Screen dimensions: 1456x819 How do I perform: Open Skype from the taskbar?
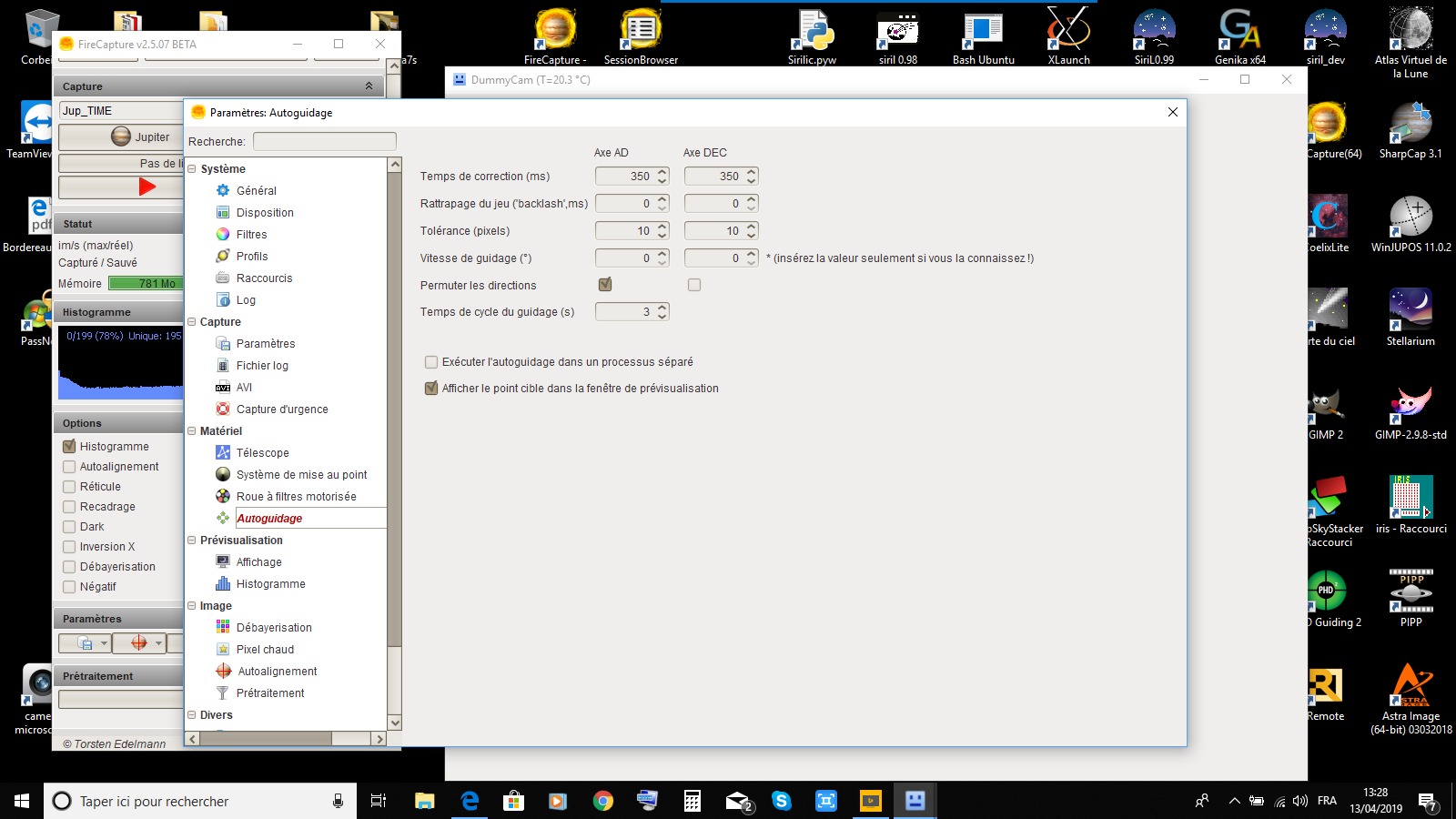click(781, 801)
